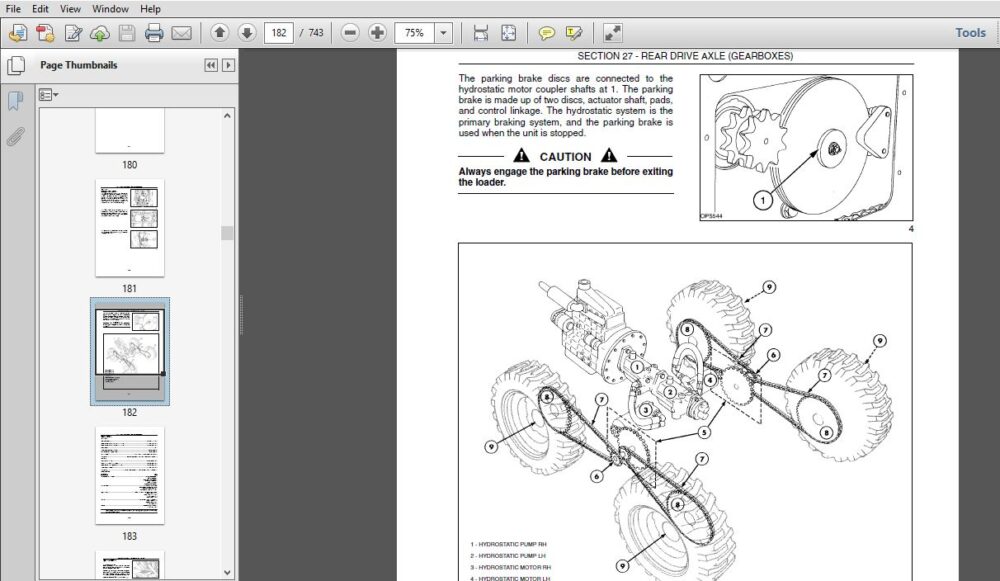The width and height of the screenshot is (1000, 581).
Task: Click the Create PDF toolbar icon
Action: pyautogui.click(x=17, y=33)
